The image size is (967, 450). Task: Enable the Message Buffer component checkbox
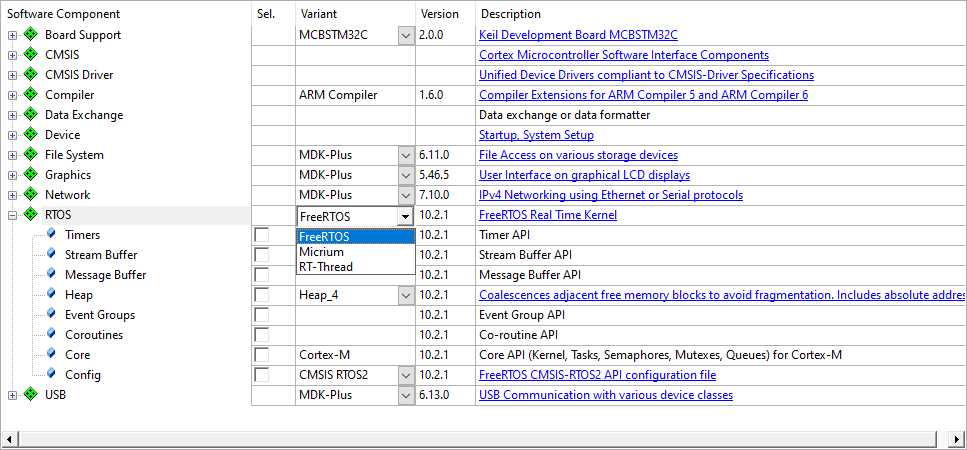point(262,275)
